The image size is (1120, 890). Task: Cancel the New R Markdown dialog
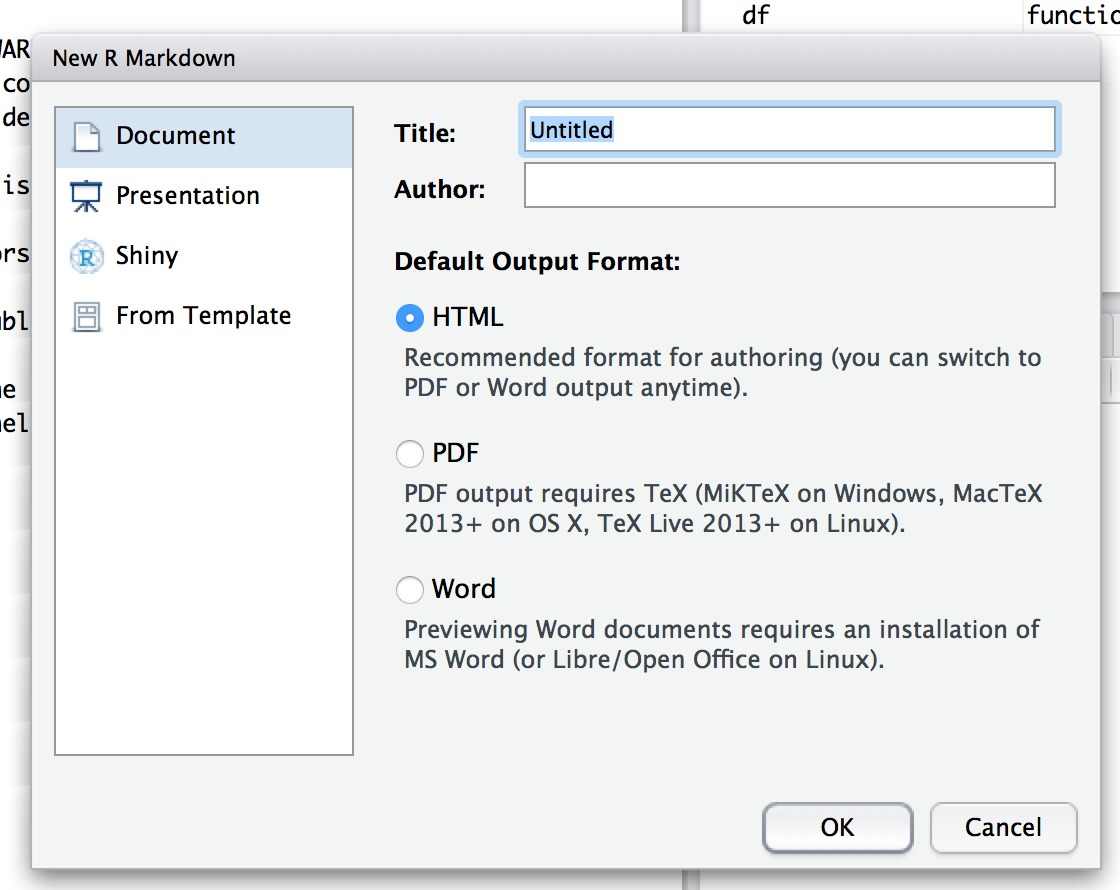1003,827
